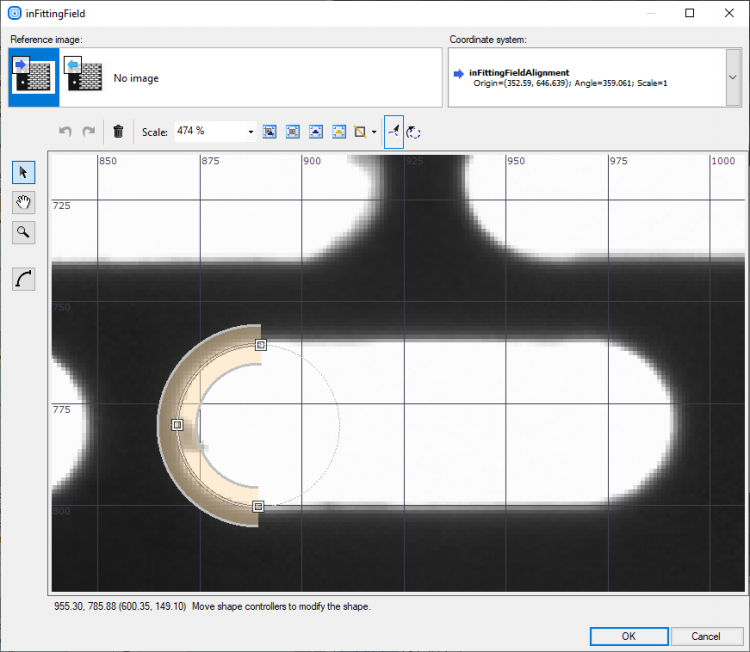
Task: Toggle the highlighted axes display button
Action: pyautogui.click(x=394, y=131)
